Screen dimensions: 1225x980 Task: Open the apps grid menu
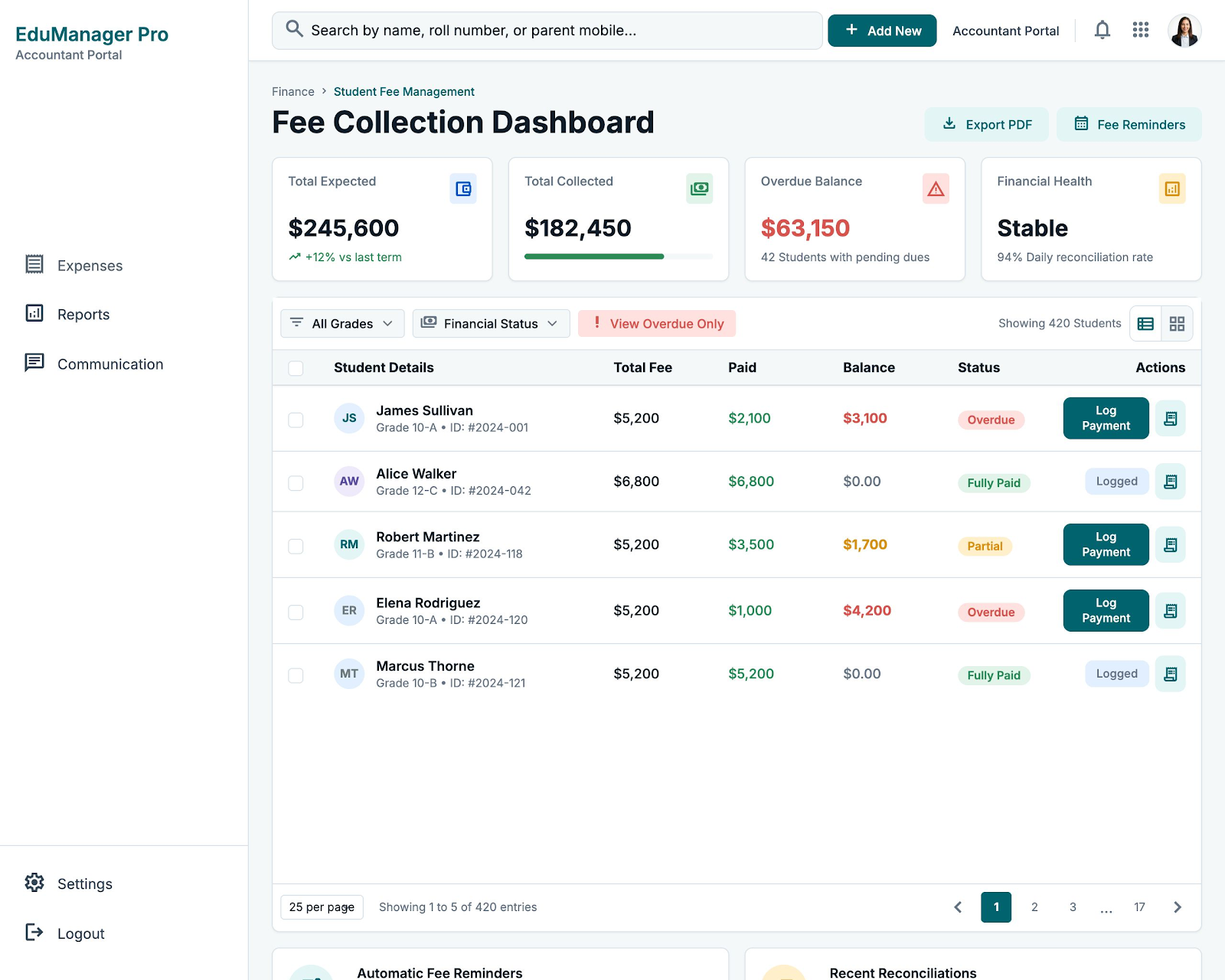[1141, 31]
